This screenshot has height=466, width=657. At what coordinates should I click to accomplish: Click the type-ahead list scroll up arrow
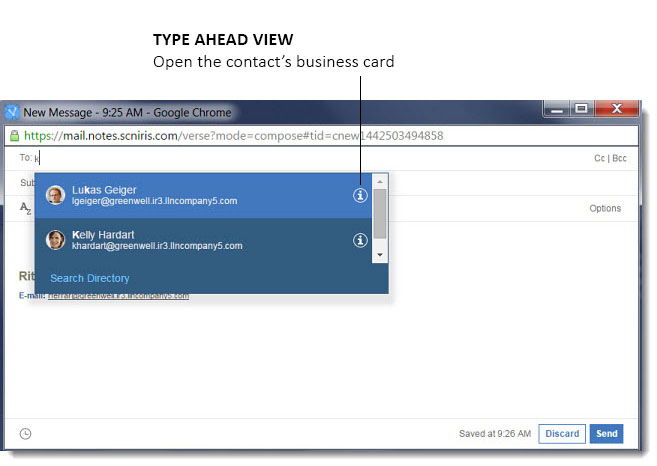[380, 182]
